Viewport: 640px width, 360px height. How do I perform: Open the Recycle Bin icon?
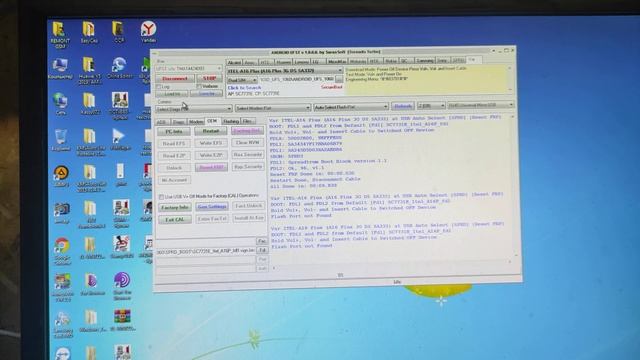tap(60, 140)
